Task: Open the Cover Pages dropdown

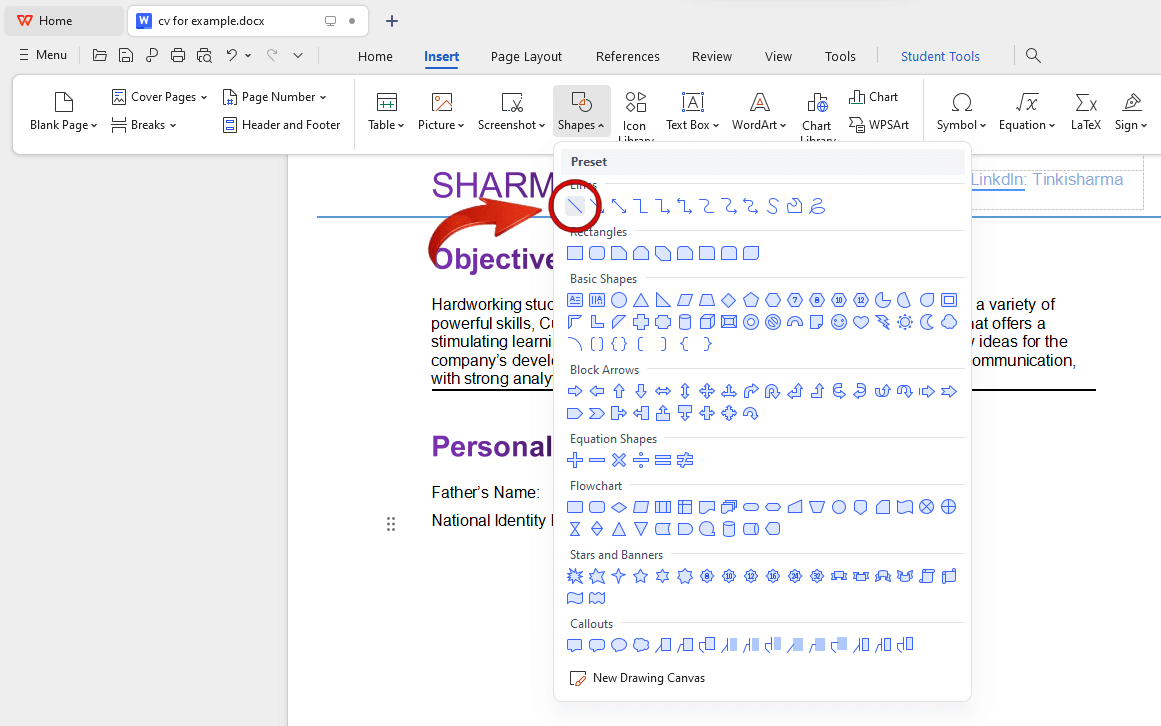Action: pos(160,97)
